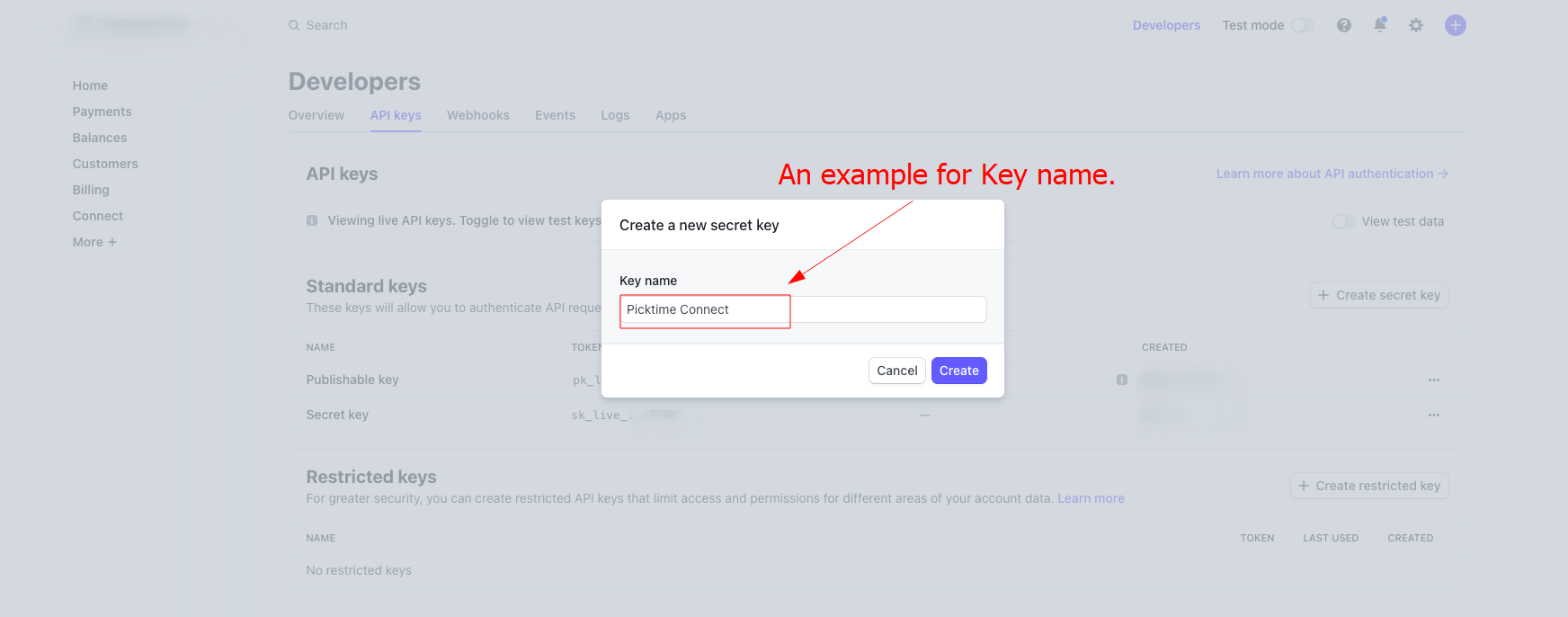Expand the More sidebar item
1568x617 pixels.
tap(94, 242)
